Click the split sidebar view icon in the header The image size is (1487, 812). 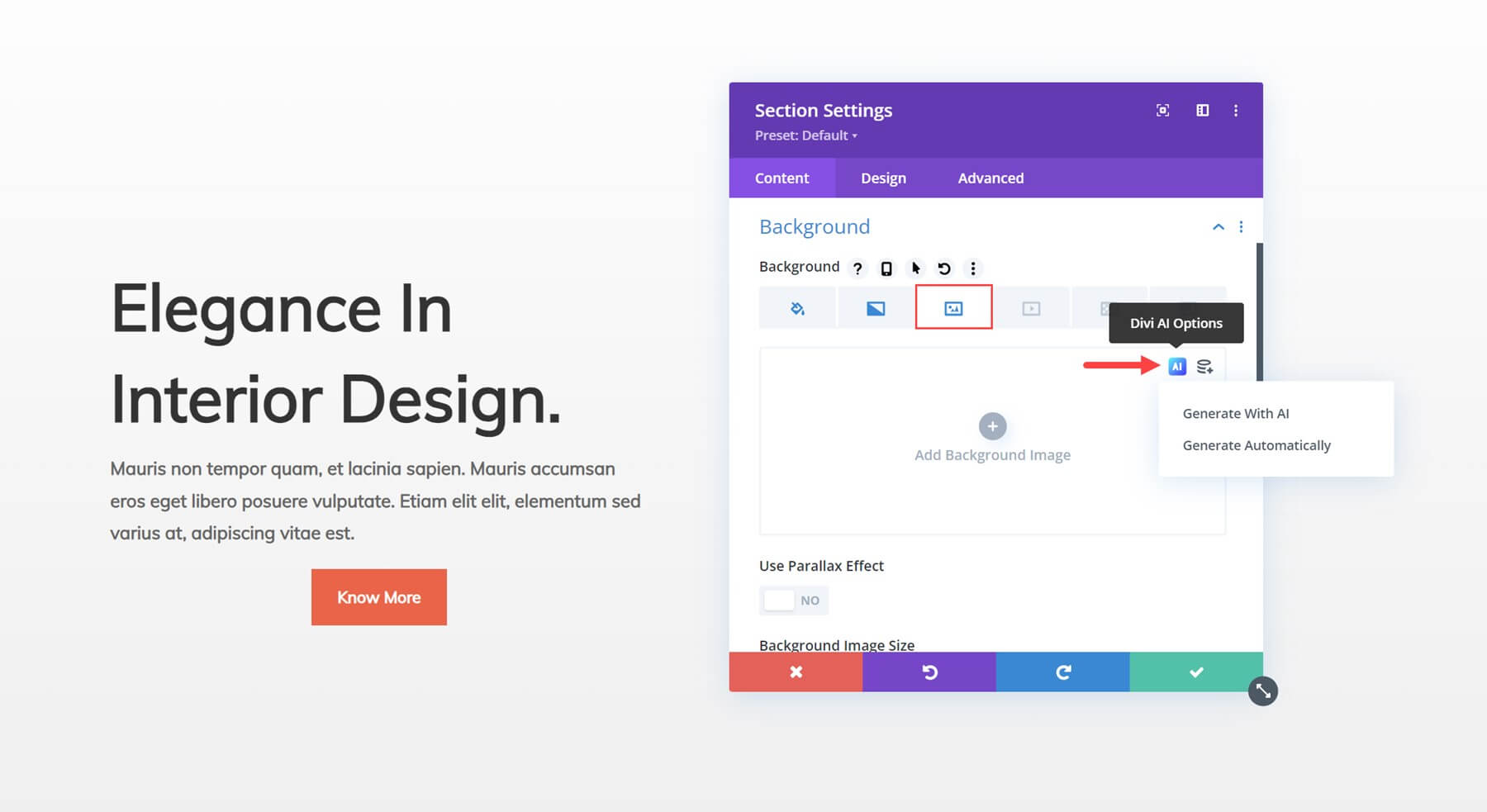coord(1203,111)
